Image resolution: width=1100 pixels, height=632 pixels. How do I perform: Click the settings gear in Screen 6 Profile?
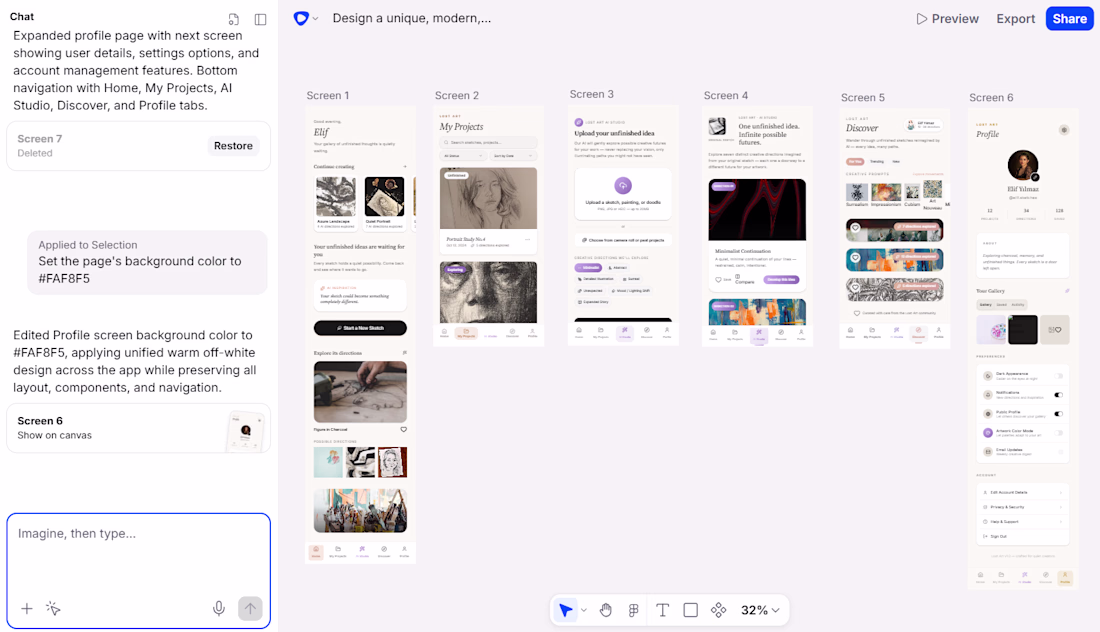coord(1064,130)
